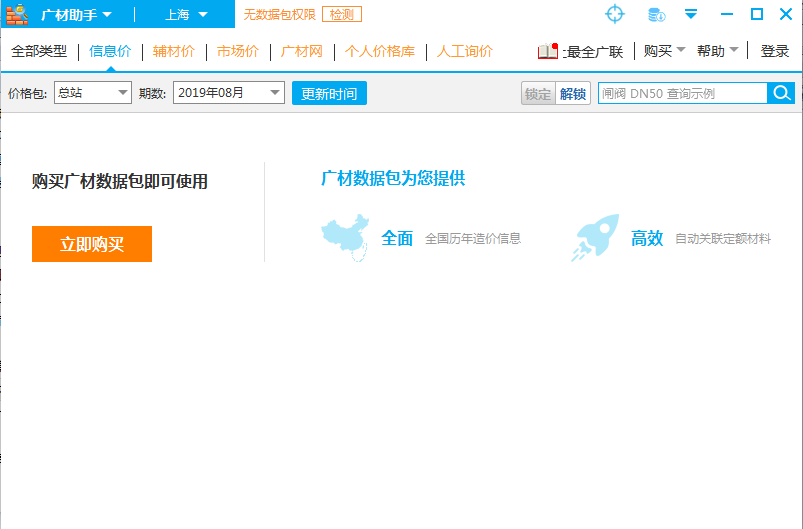Open the database download icon
Screen dimensions: 803x529
point(657,14)
